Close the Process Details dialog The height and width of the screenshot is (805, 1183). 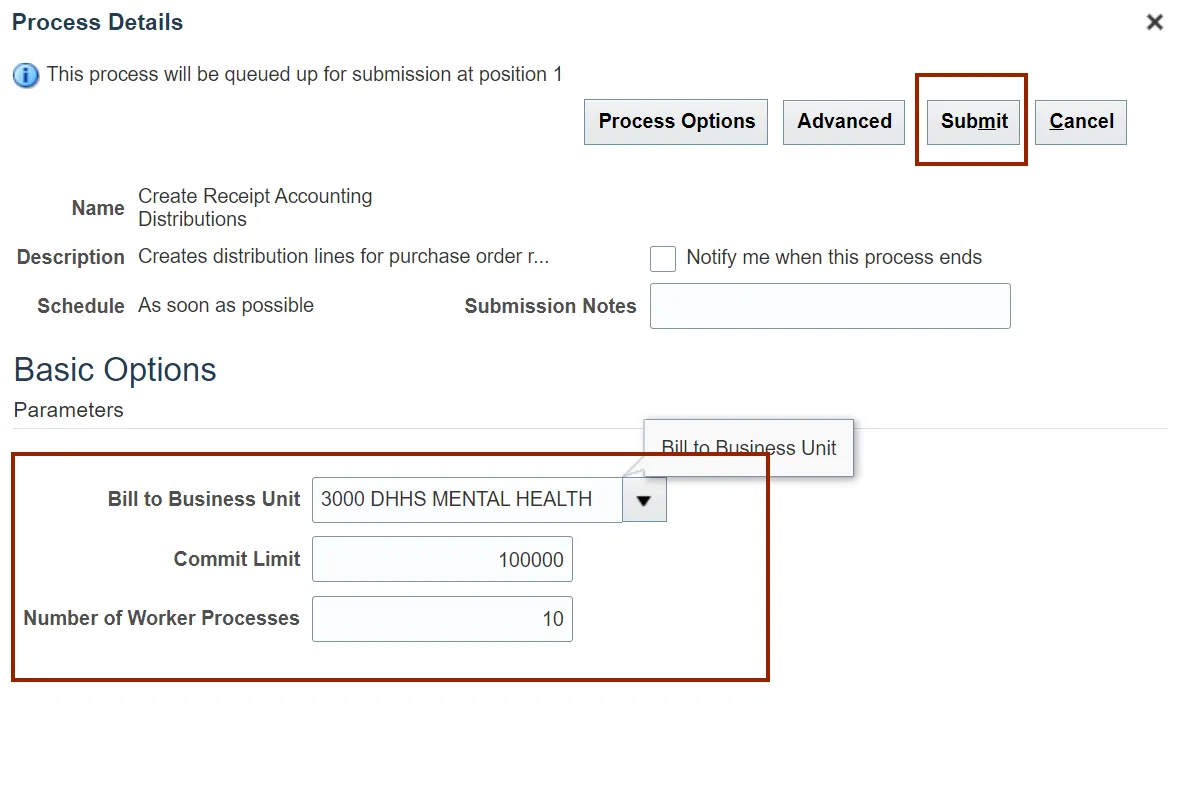[1154, 22]
